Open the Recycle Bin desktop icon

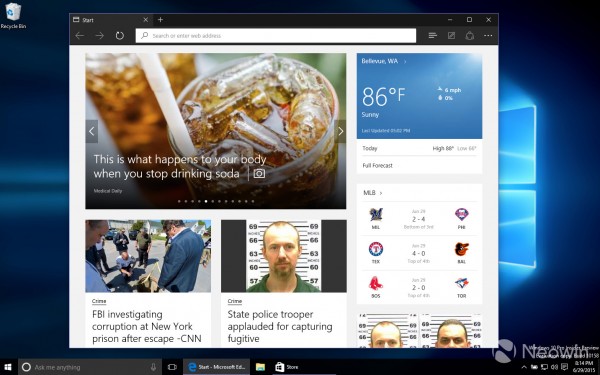(13, 15)
